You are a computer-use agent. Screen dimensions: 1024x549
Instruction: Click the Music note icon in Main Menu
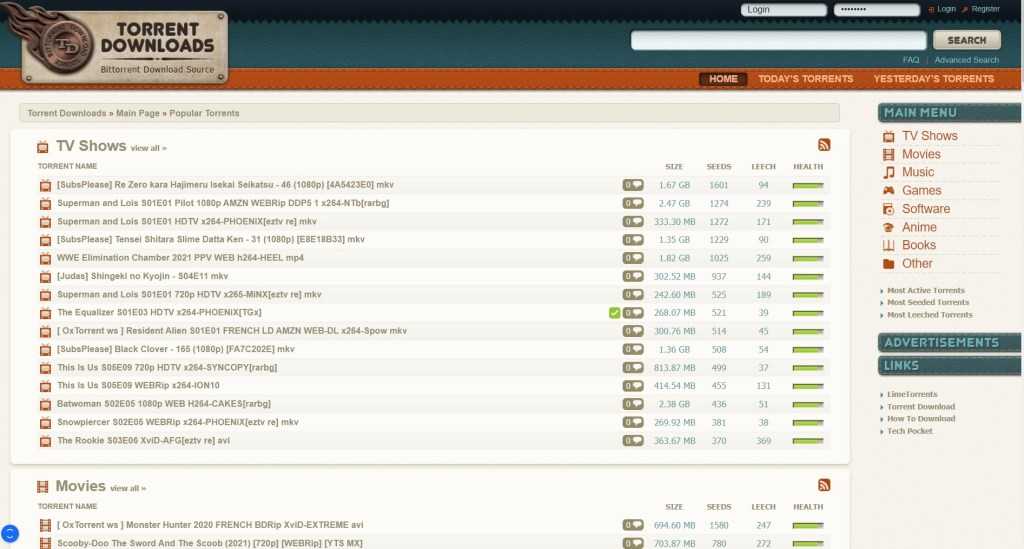coord(888,172)
